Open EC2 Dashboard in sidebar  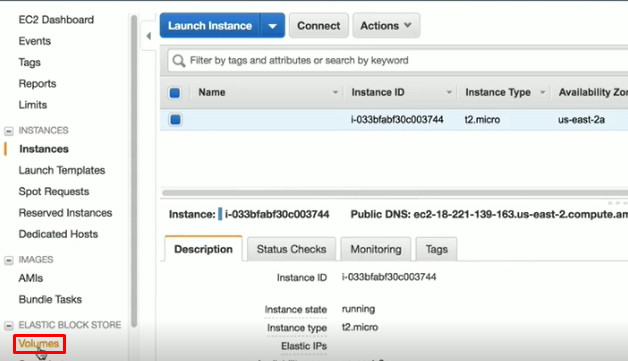pyautogui.click(x=56, y=20)
